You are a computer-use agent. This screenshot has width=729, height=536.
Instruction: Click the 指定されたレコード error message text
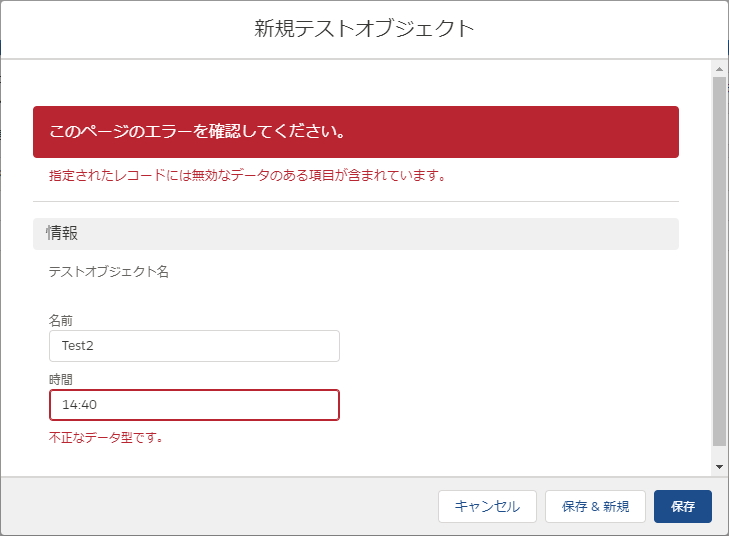coord(247,176)
